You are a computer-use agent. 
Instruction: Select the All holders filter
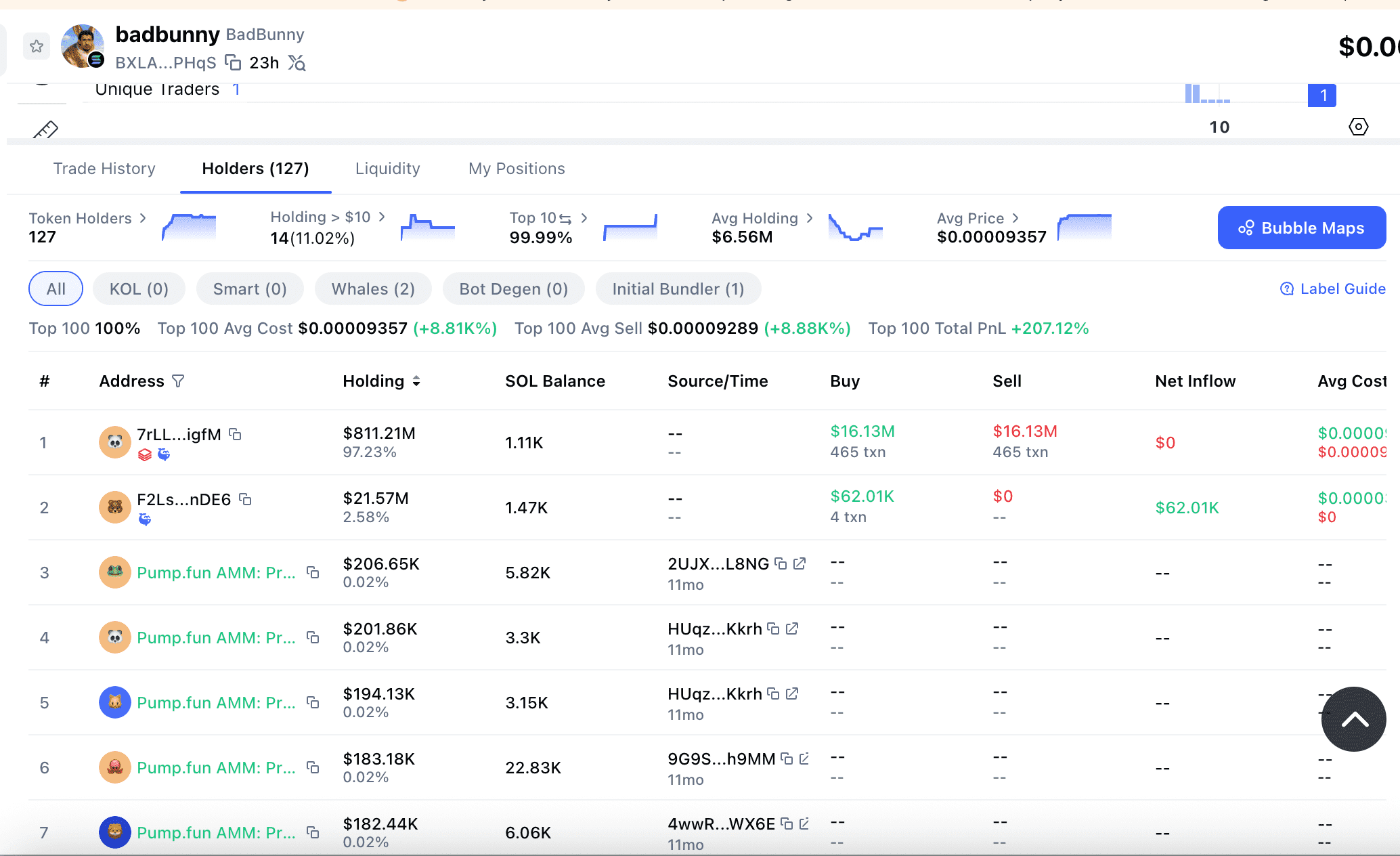[x=56, y=289]
